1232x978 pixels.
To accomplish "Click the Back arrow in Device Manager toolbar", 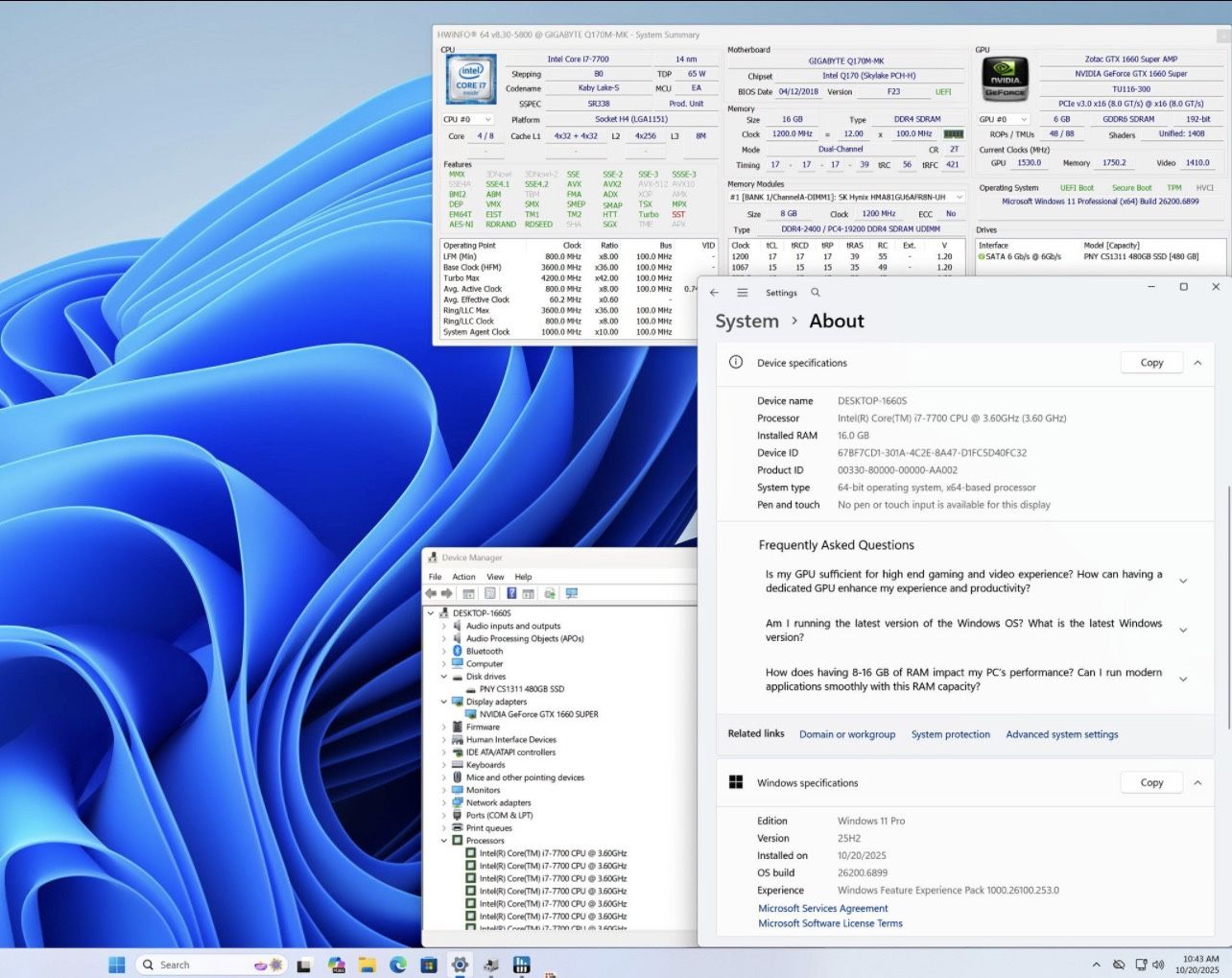I will (x=432, y=593).
